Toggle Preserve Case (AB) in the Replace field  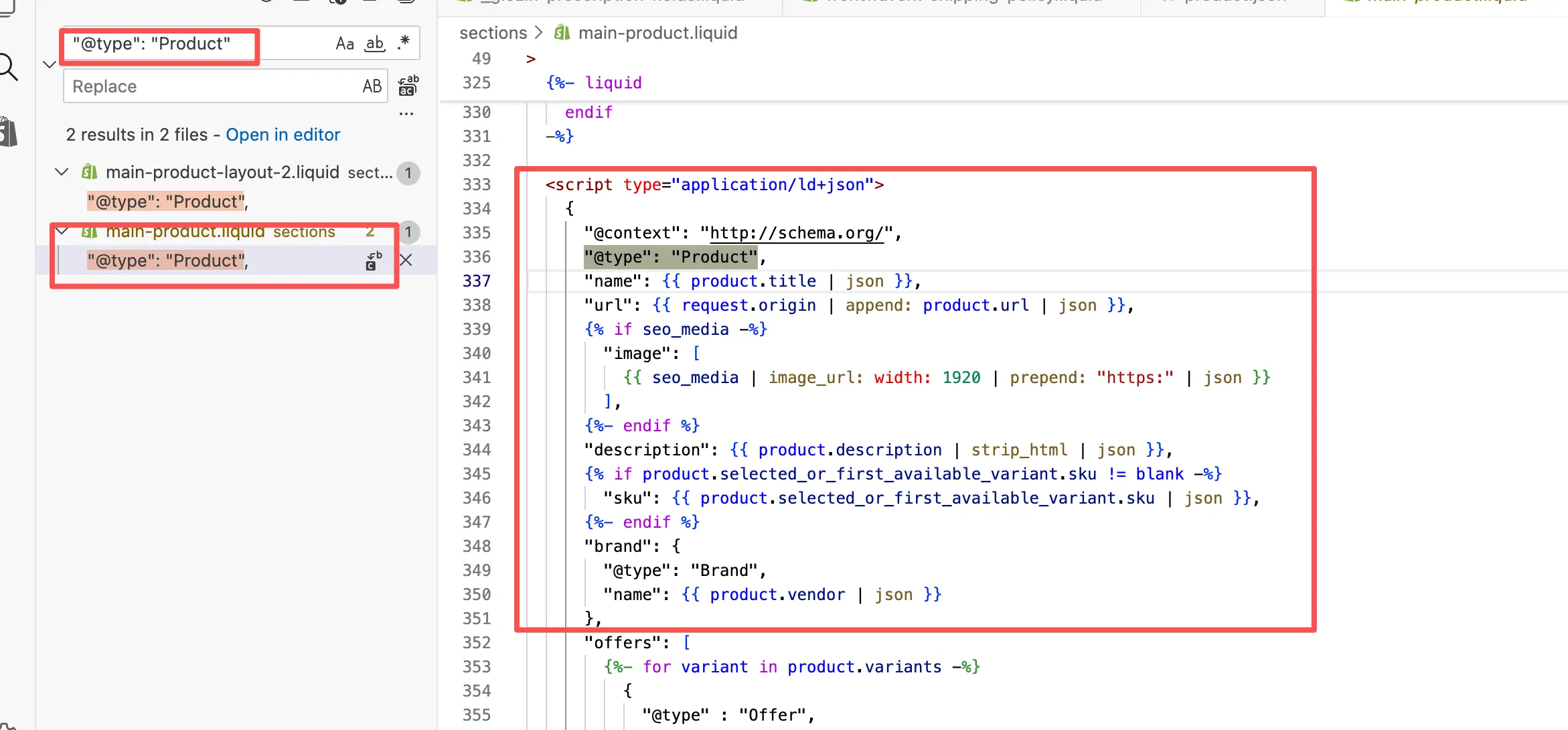click(372, 86)
